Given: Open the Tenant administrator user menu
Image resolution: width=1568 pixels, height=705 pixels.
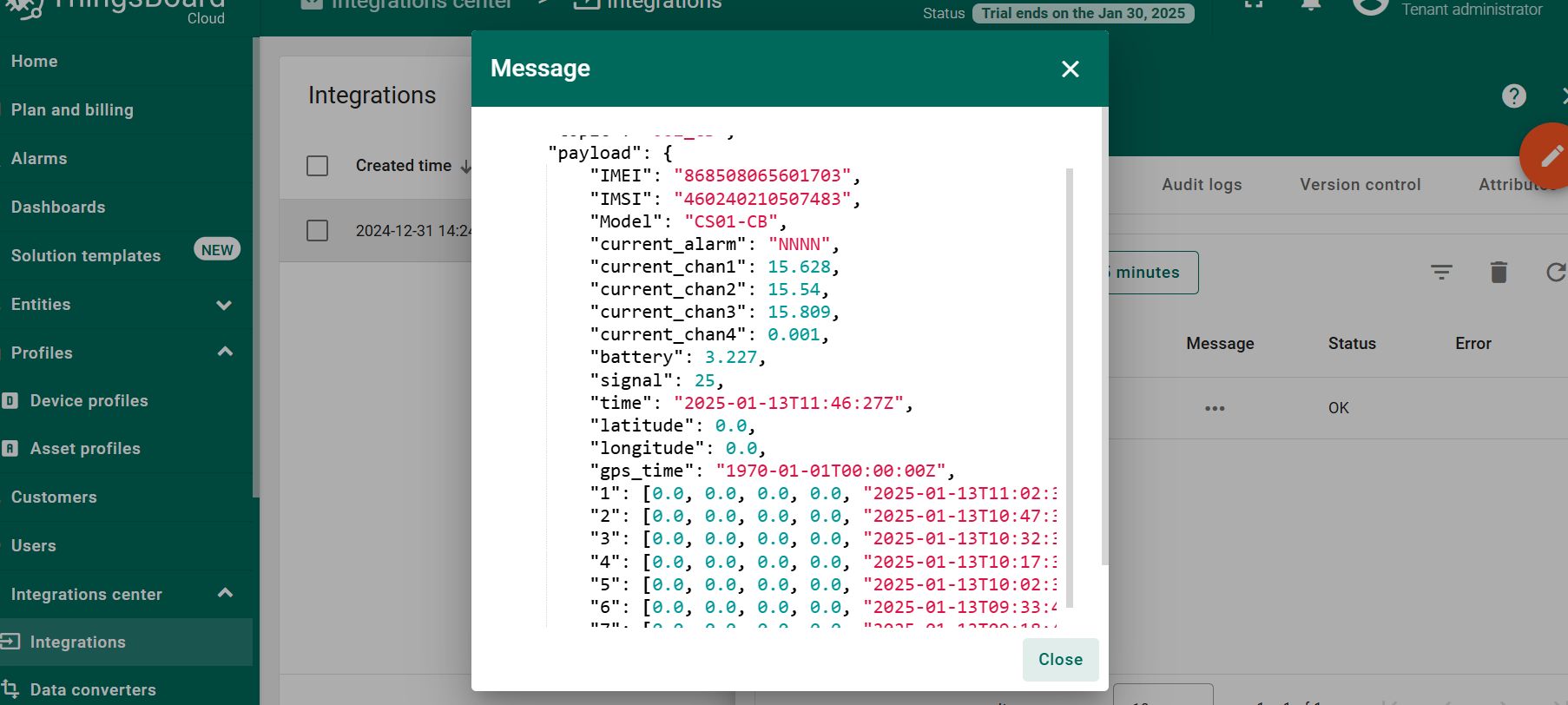Looking at the screenshot, I should [x=1472, y=10].
